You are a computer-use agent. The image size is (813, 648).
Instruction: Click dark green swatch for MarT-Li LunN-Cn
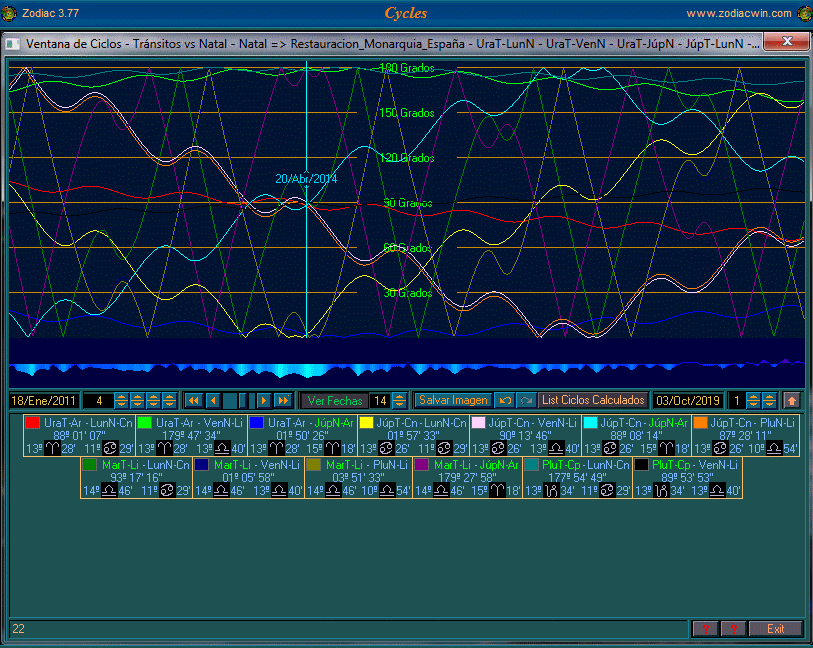(x=90, y=464)
